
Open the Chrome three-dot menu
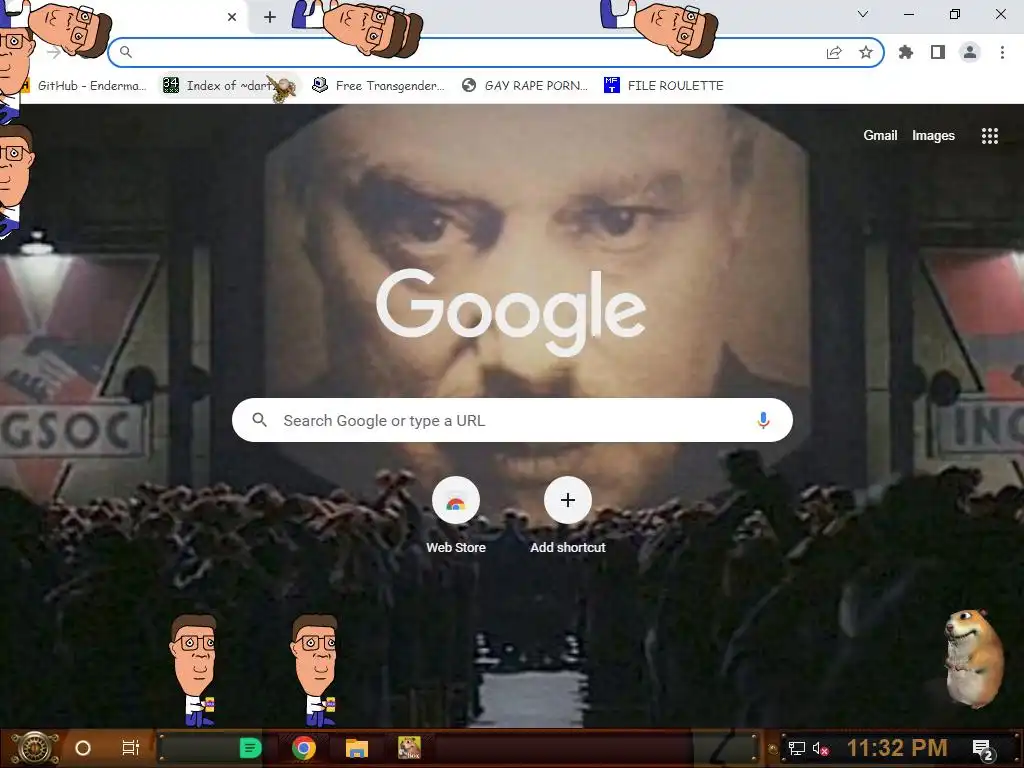click(x=1002, y=52)
